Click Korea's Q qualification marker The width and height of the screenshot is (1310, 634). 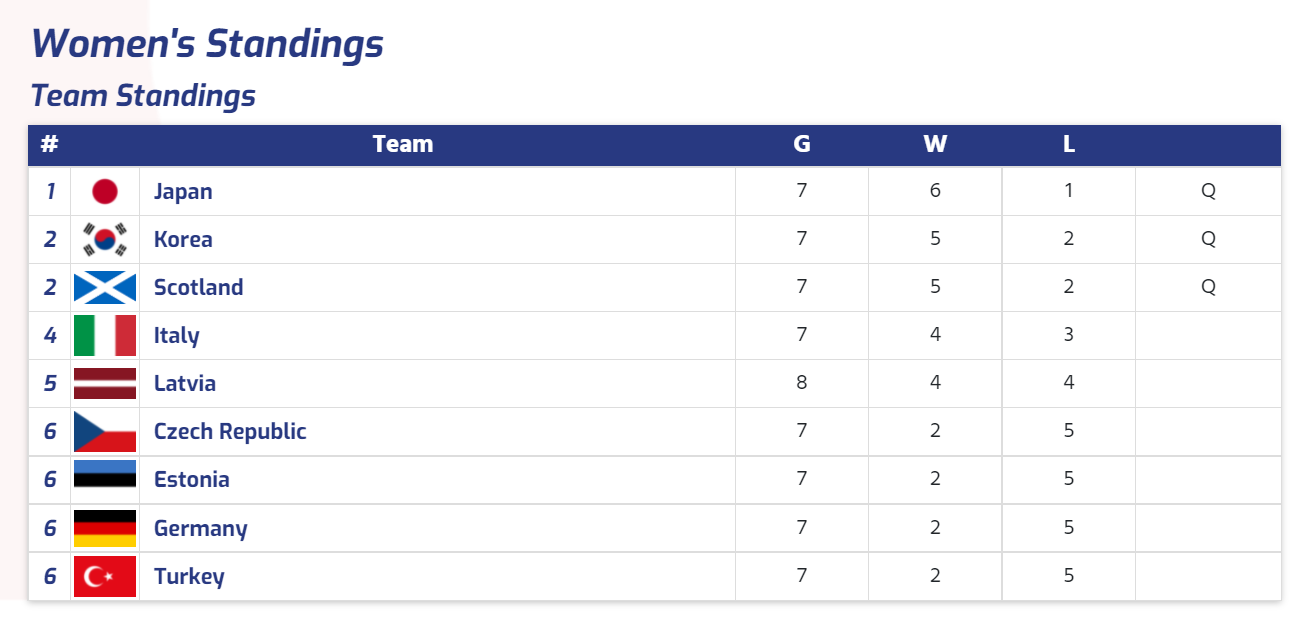[x=1208, y=239]
